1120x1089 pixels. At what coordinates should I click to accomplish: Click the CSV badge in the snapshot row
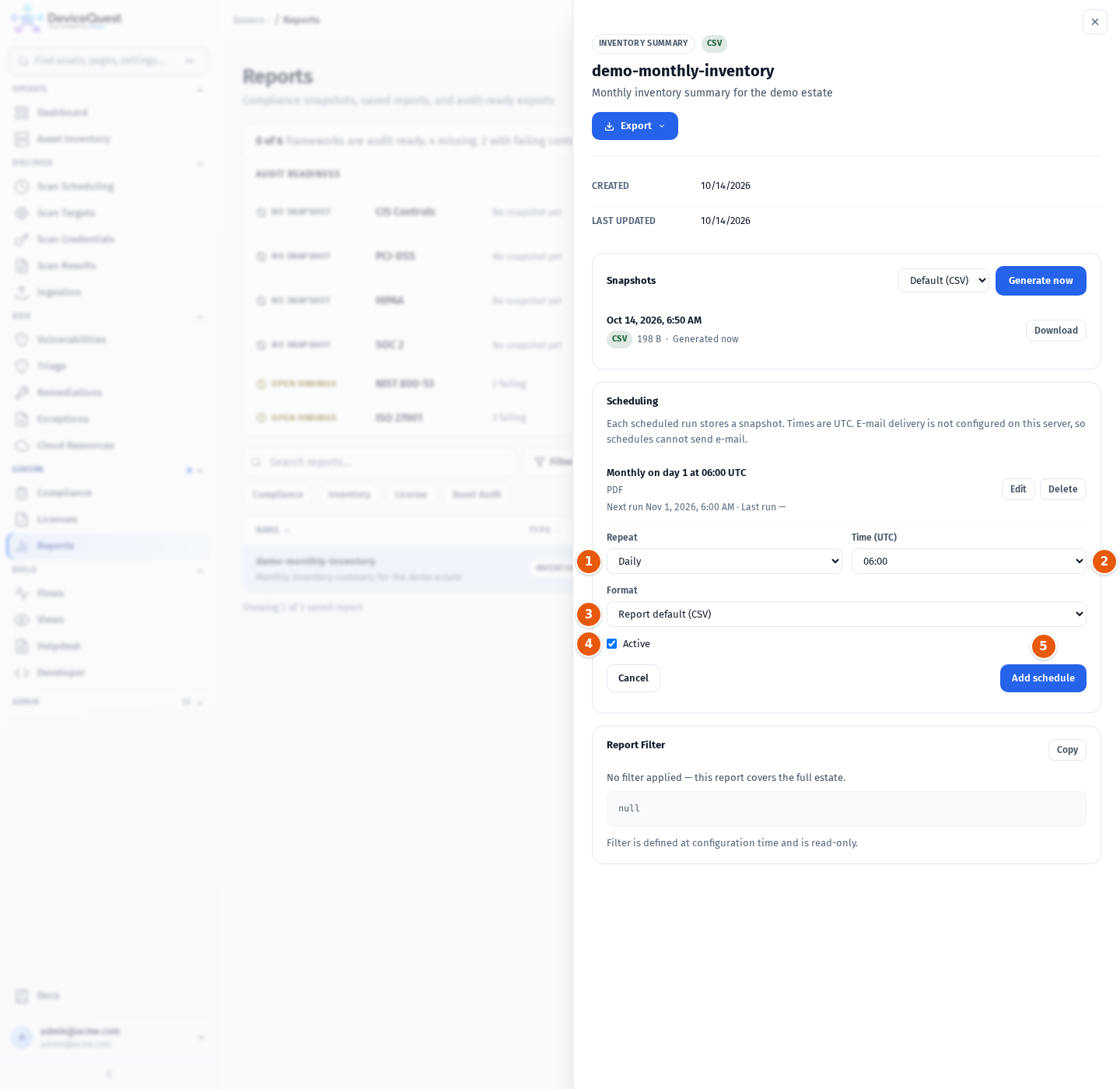[619, 339]
